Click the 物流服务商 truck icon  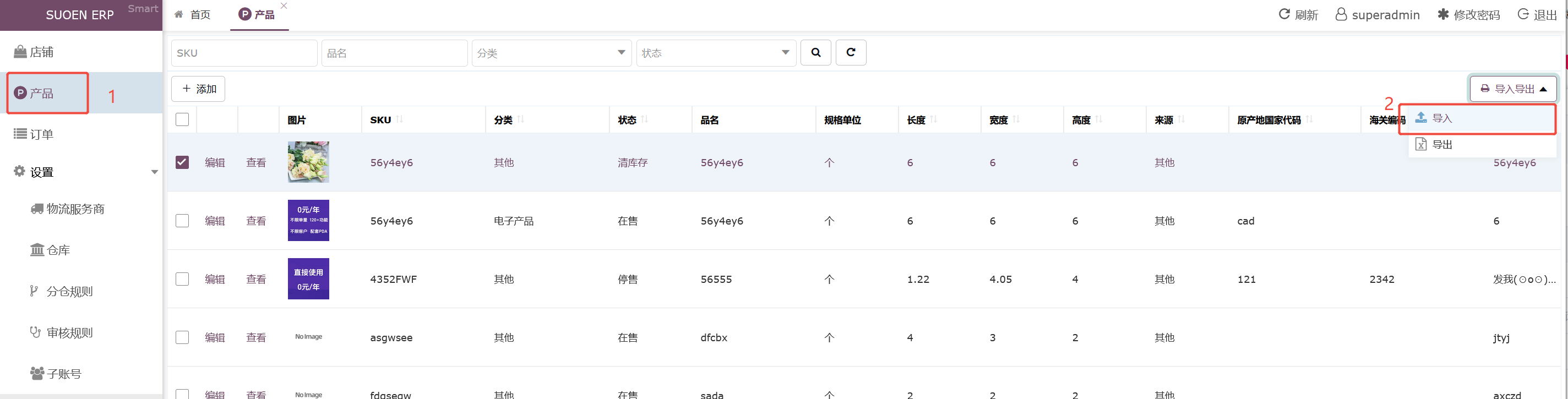click(x=37, y=209)
